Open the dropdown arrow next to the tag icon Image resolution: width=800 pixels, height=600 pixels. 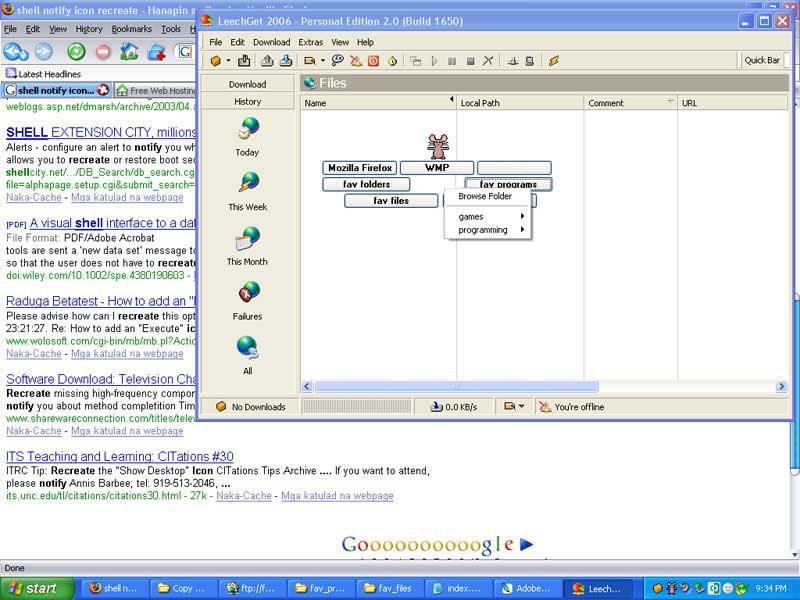click(x=322, y=61)
